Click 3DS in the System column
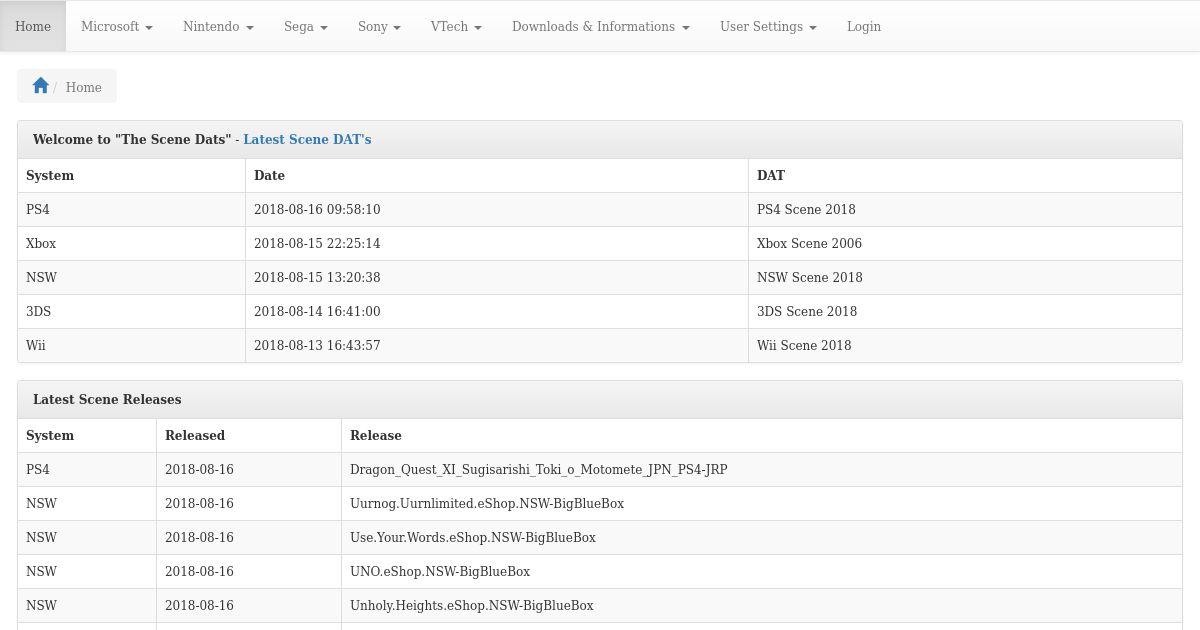The image size is (1200, 630). click(38, 311)
